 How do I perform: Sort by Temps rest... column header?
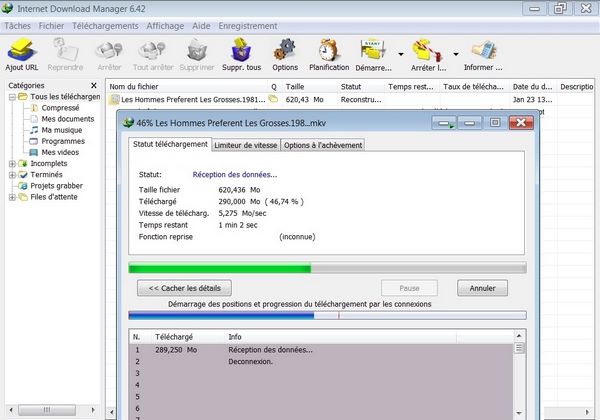point(412,87)
